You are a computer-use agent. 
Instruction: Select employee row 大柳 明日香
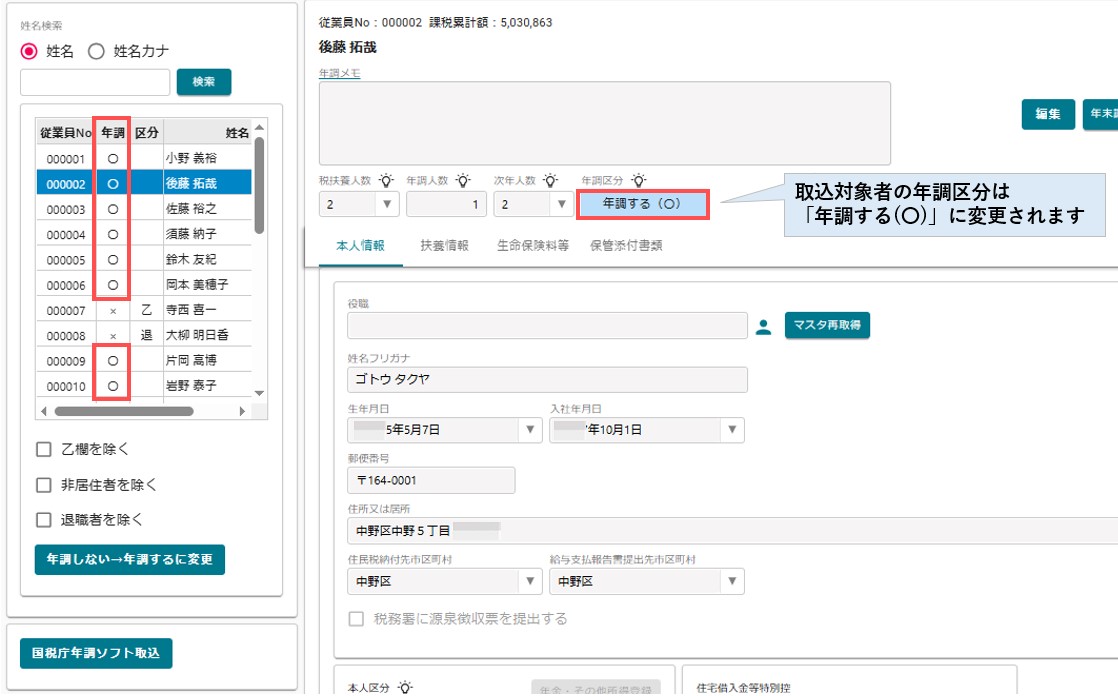pos(144,335)
